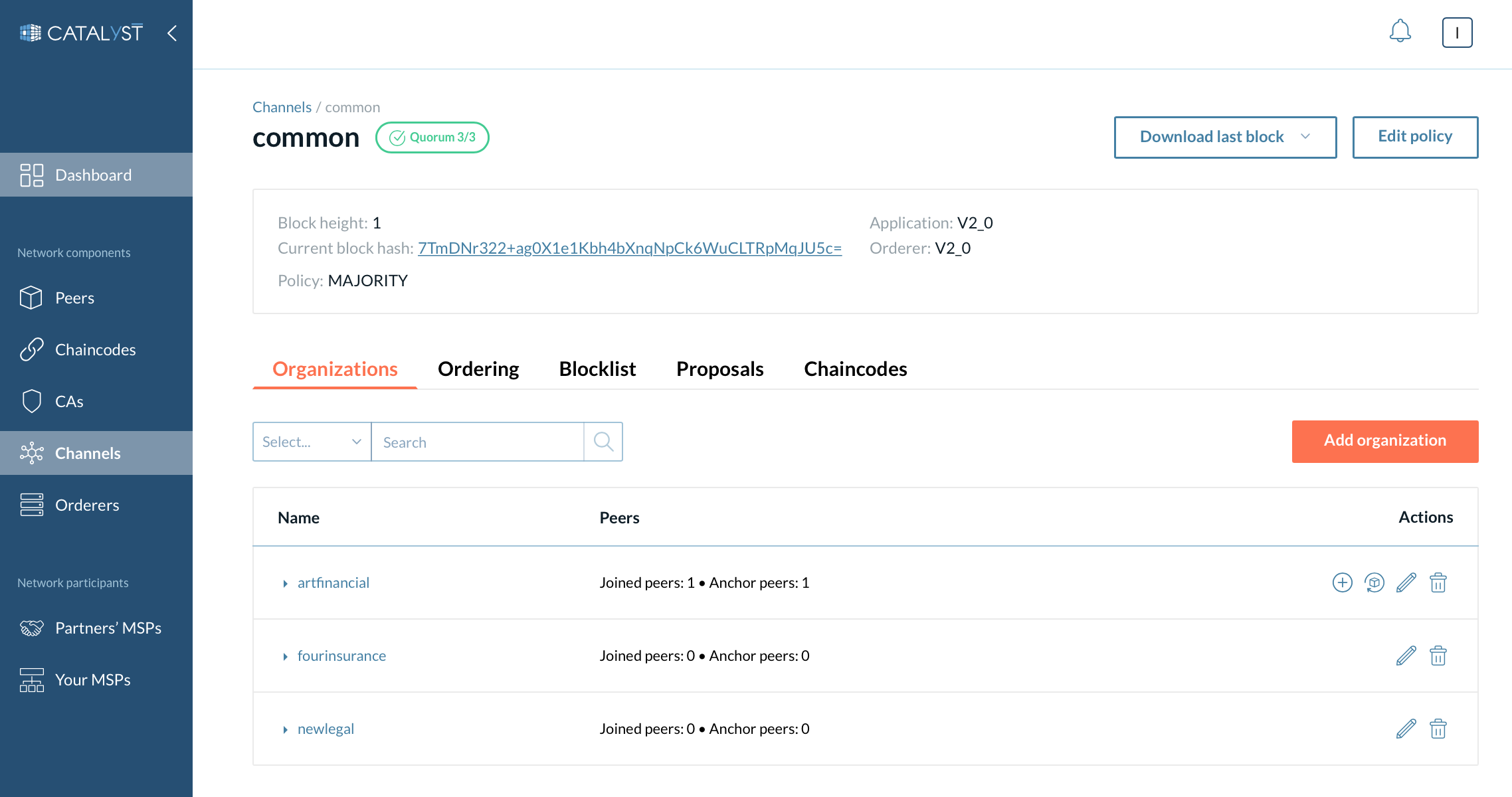The height and width of the screenshot is (797, 1512).
Task: Click the Search input field
Action: pos(477,442)
